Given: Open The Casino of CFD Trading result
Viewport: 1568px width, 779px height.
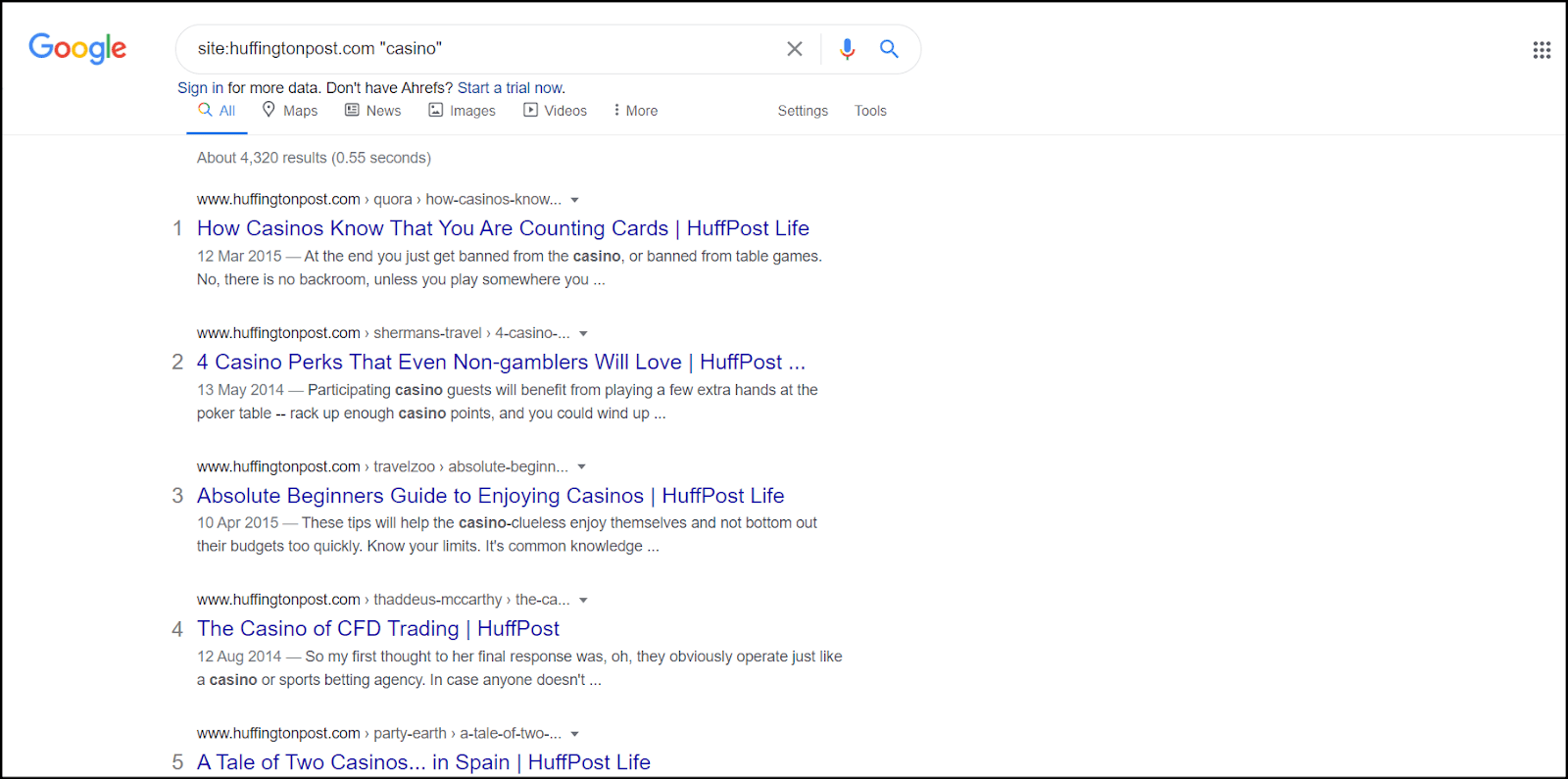Looking at the screenshot, I should tap(378, 629).
